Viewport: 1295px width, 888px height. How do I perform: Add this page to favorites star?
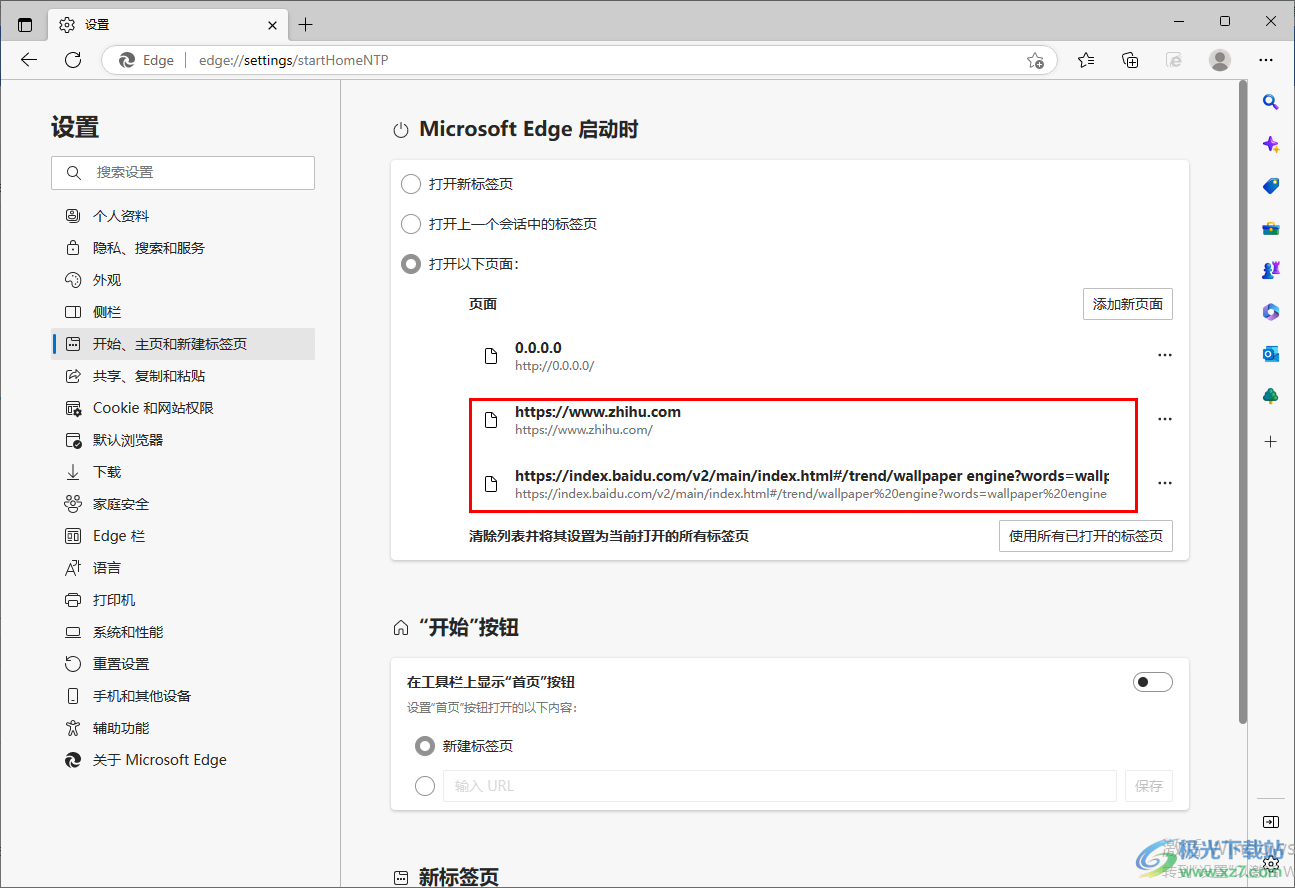point(1035,60)
